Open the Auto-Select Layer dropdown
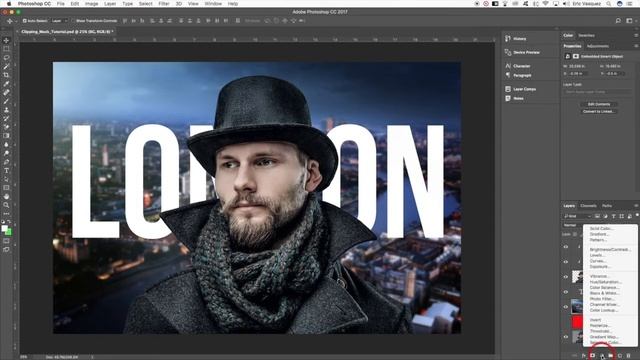The width and height of the screenshot is (640, 360). pos(60,20)
